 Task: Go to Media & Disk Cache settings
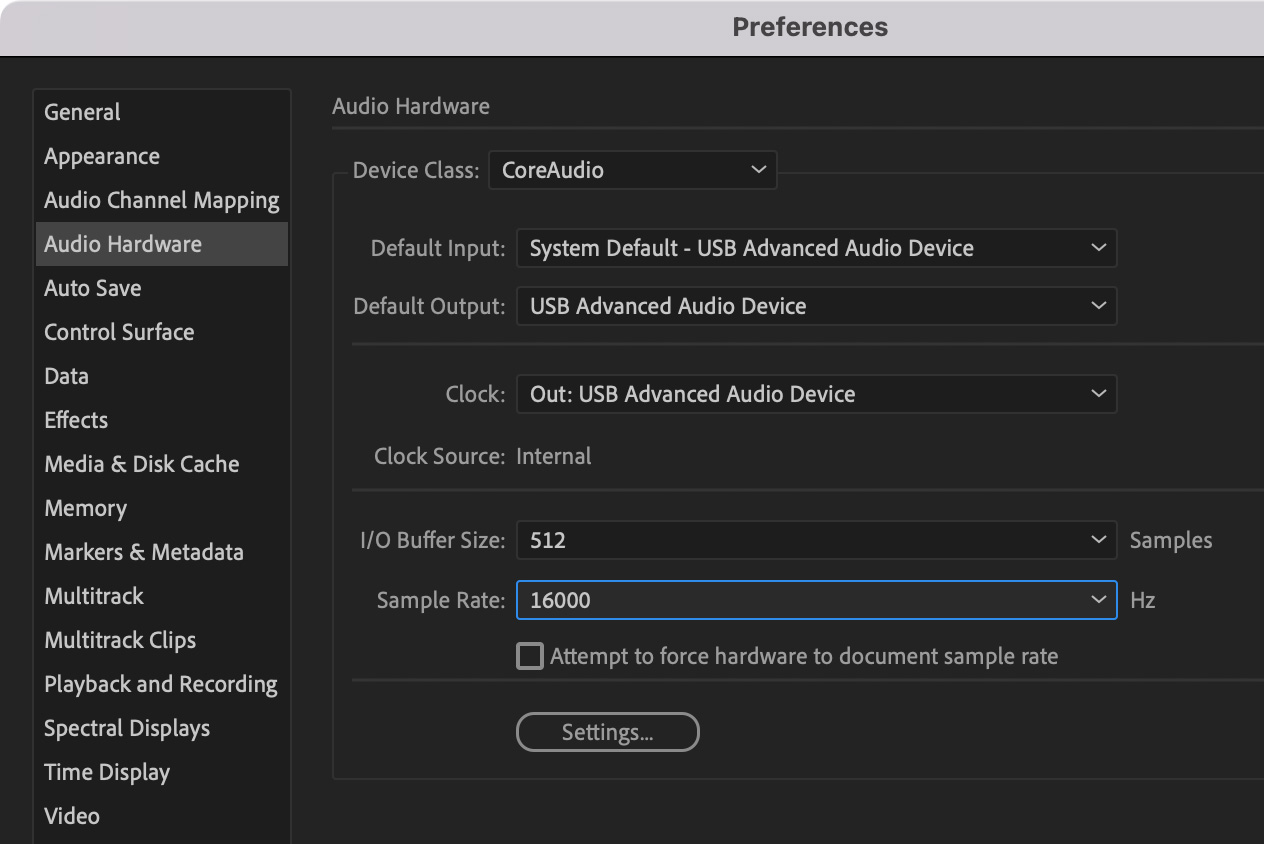[x=162, y=464]
